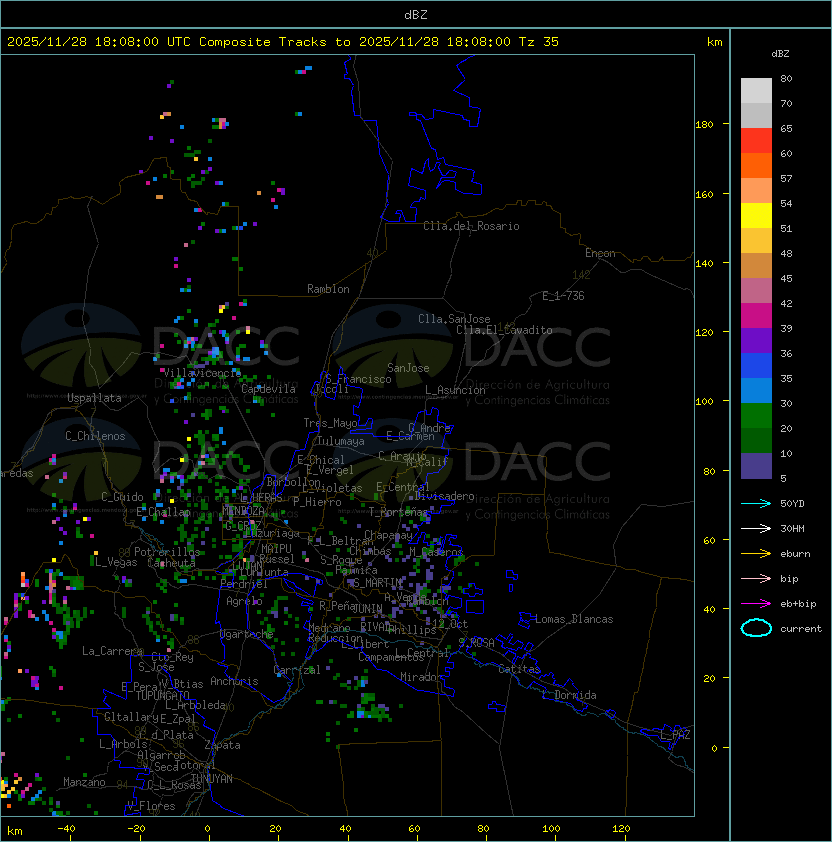Pick the blue 36-35 dBZ swatch
This screenshot has height=842, width=832.
pos(756,366)
